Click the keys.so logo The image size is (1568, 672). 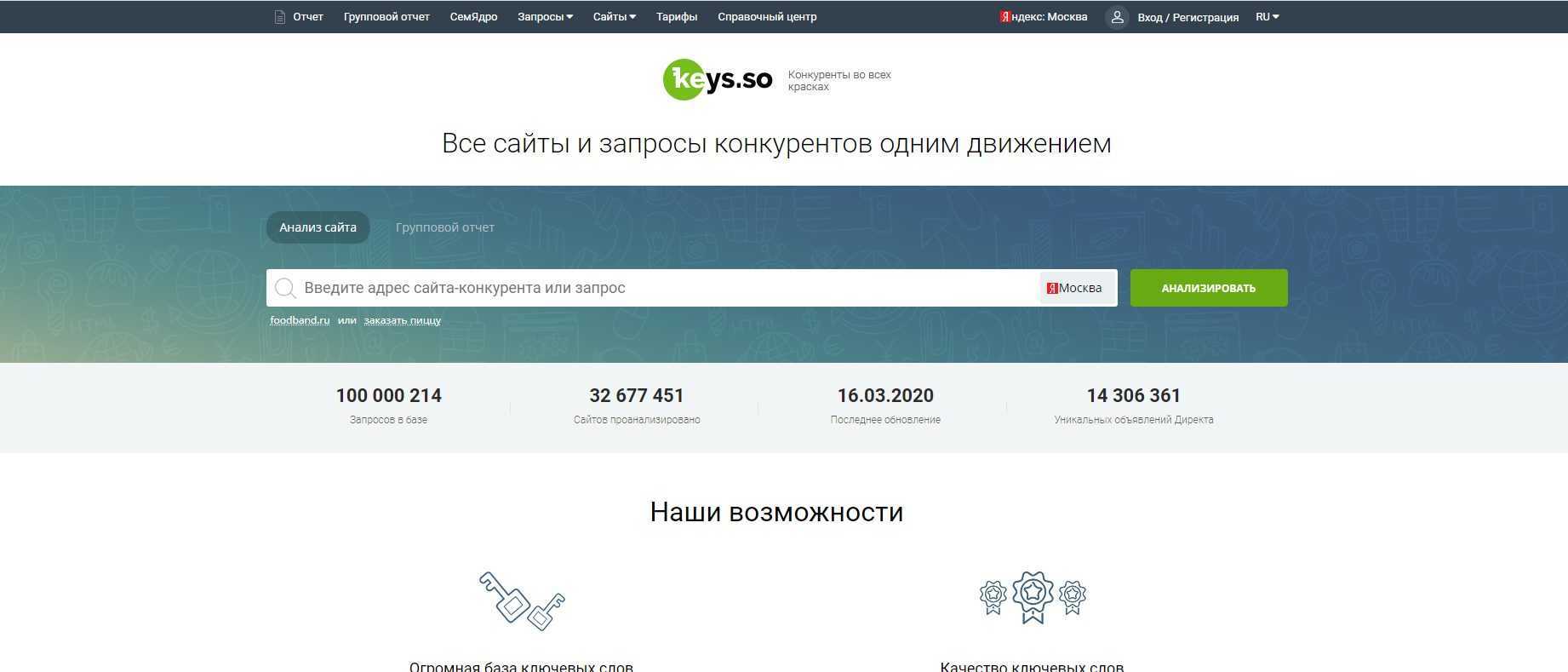(x=718, y=79)
